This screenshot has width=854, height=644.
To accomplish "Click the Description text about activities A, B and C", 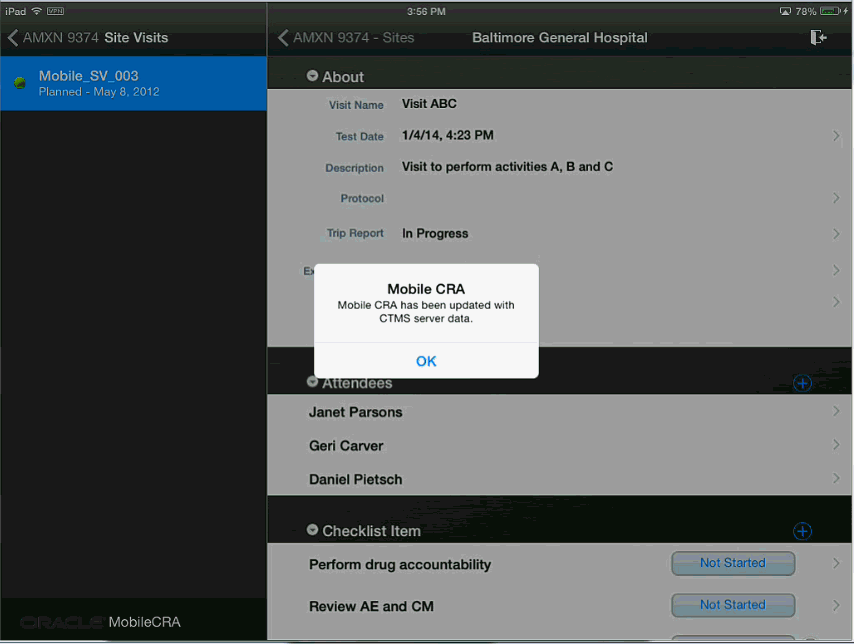I will tap(507, 167).
